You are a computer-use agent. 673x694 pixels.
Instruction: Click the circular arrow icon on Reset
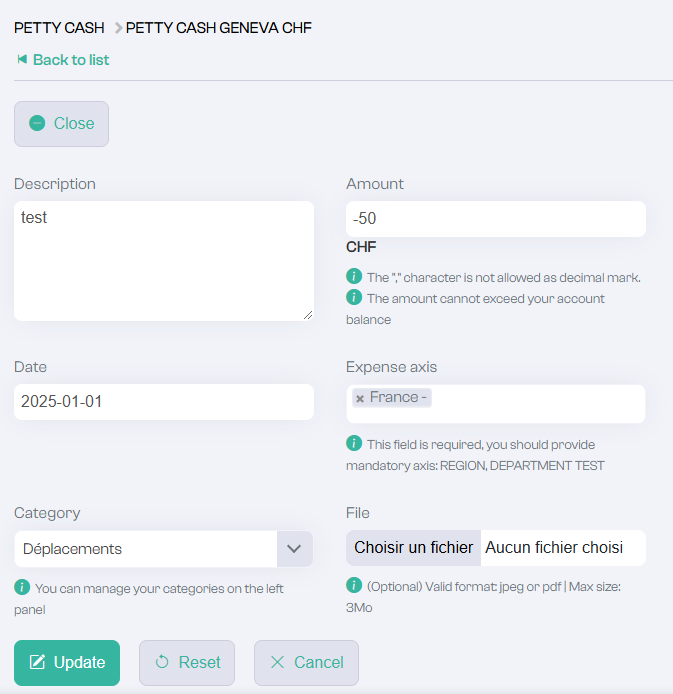[162, 662]
